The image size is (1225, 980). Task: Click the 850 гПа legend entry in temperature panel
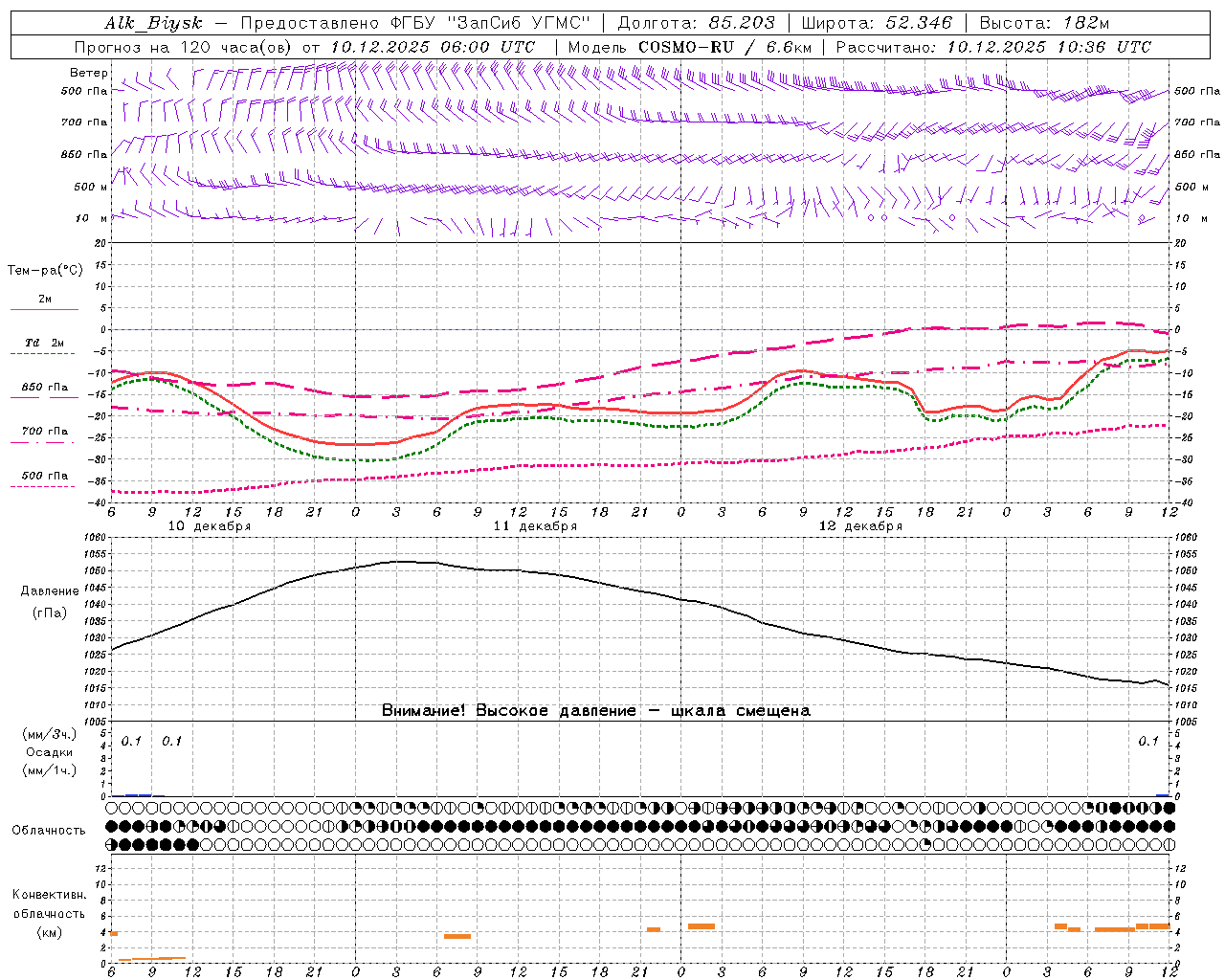pyautogui.click(x=45, y=388)
